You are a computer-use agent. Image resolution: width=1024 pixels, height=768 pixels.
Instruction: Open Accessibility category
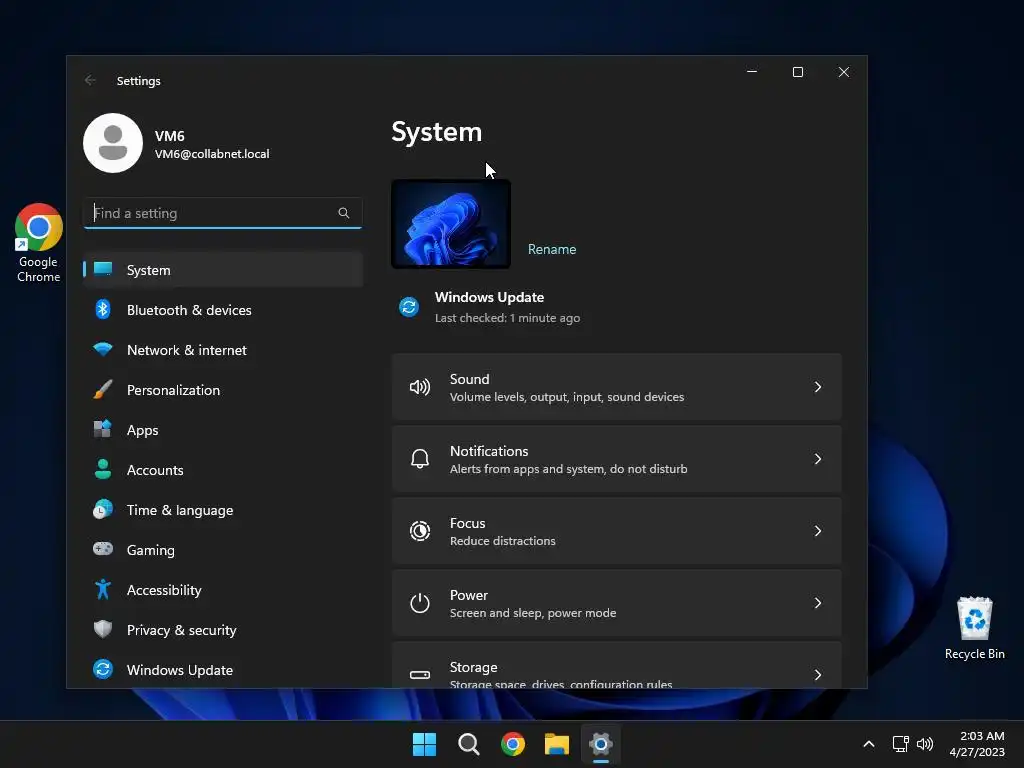[164, 590]
